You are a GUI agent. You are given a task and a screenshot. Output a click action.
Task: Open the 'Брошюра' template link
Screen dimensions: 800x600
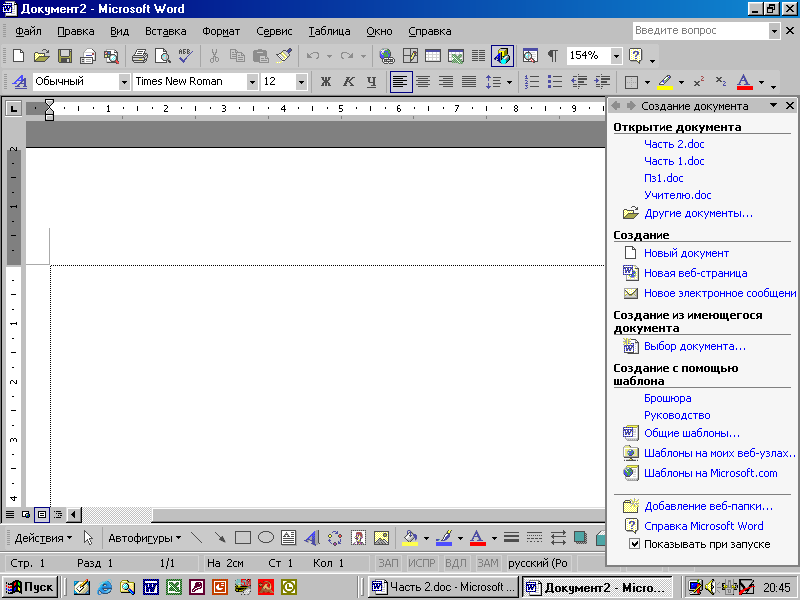click(667, 398)
